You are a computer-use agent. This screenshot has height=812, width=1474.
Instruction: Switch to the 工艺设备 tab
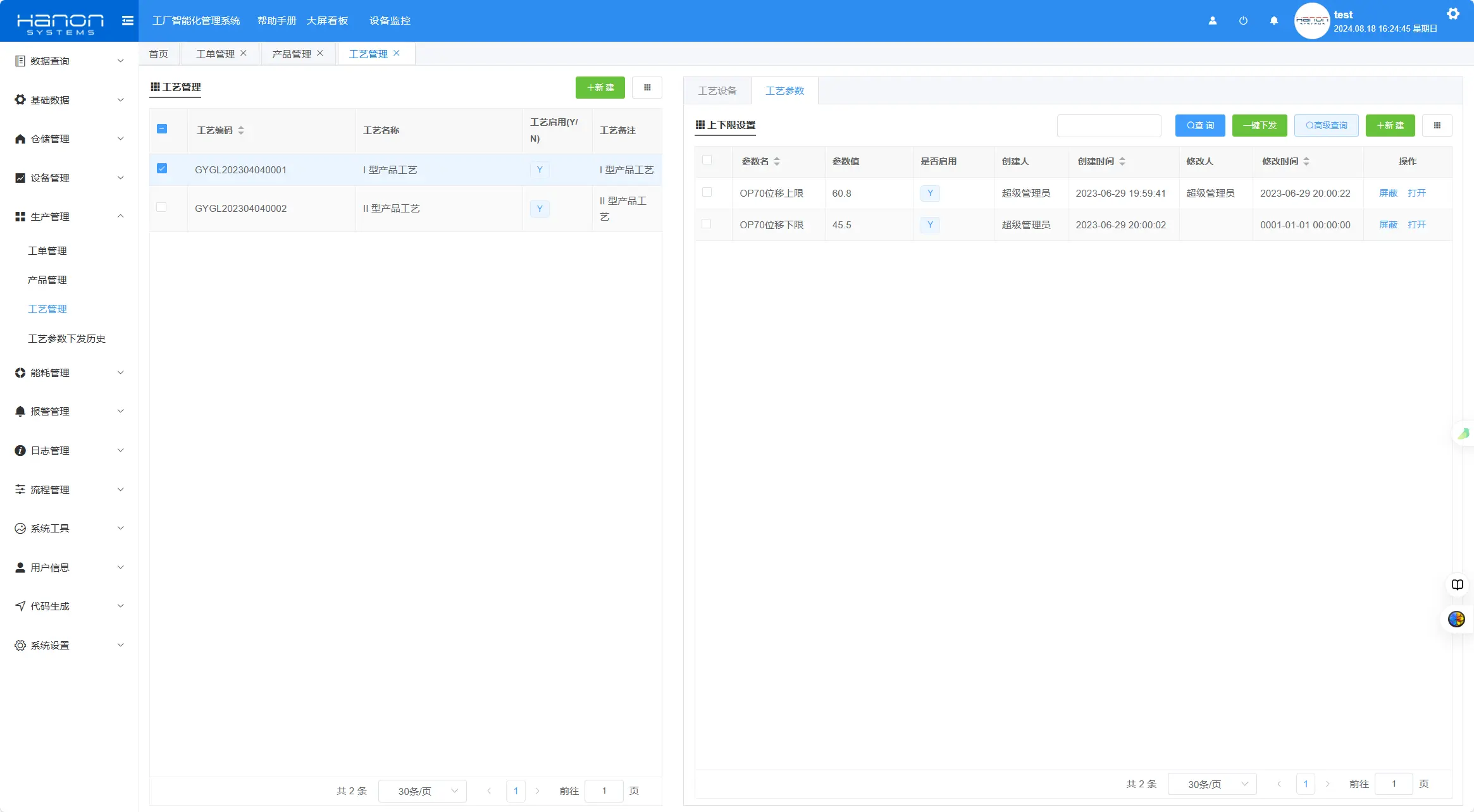click(717, 91)
